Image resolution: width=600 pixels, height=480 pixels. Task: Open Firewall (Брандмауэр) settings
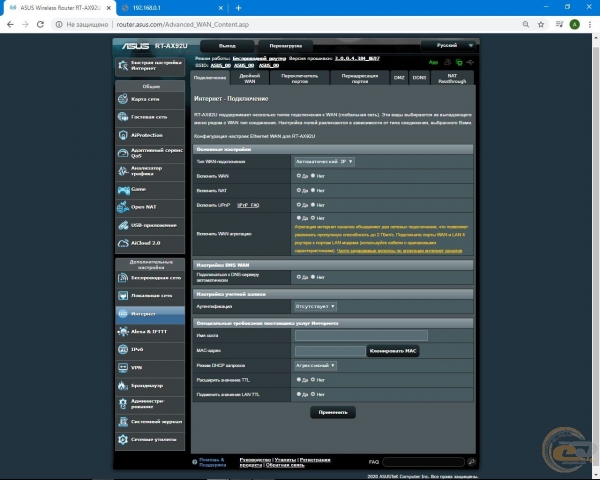[x=150, y=385]
